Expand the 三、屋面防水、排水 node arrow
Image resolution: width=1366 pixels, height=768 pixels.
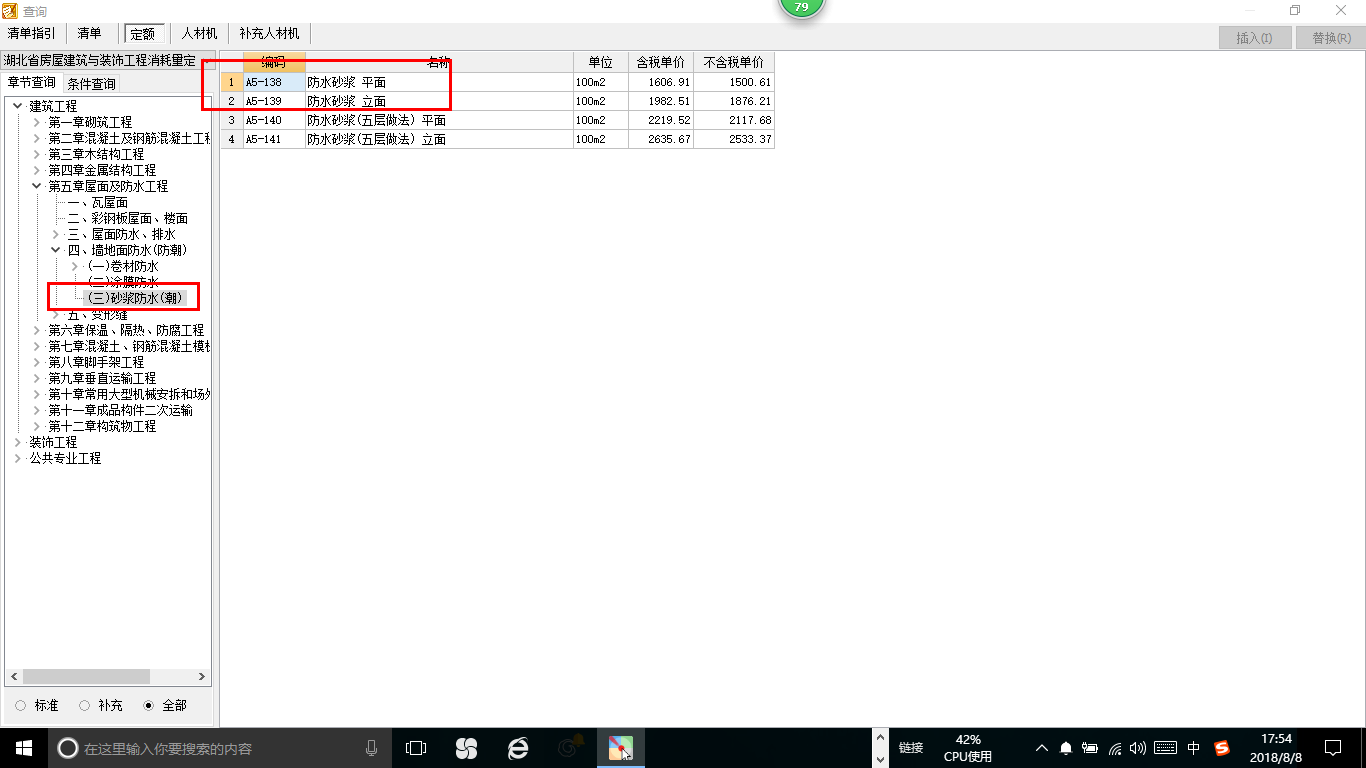click(x=56, y=234)
